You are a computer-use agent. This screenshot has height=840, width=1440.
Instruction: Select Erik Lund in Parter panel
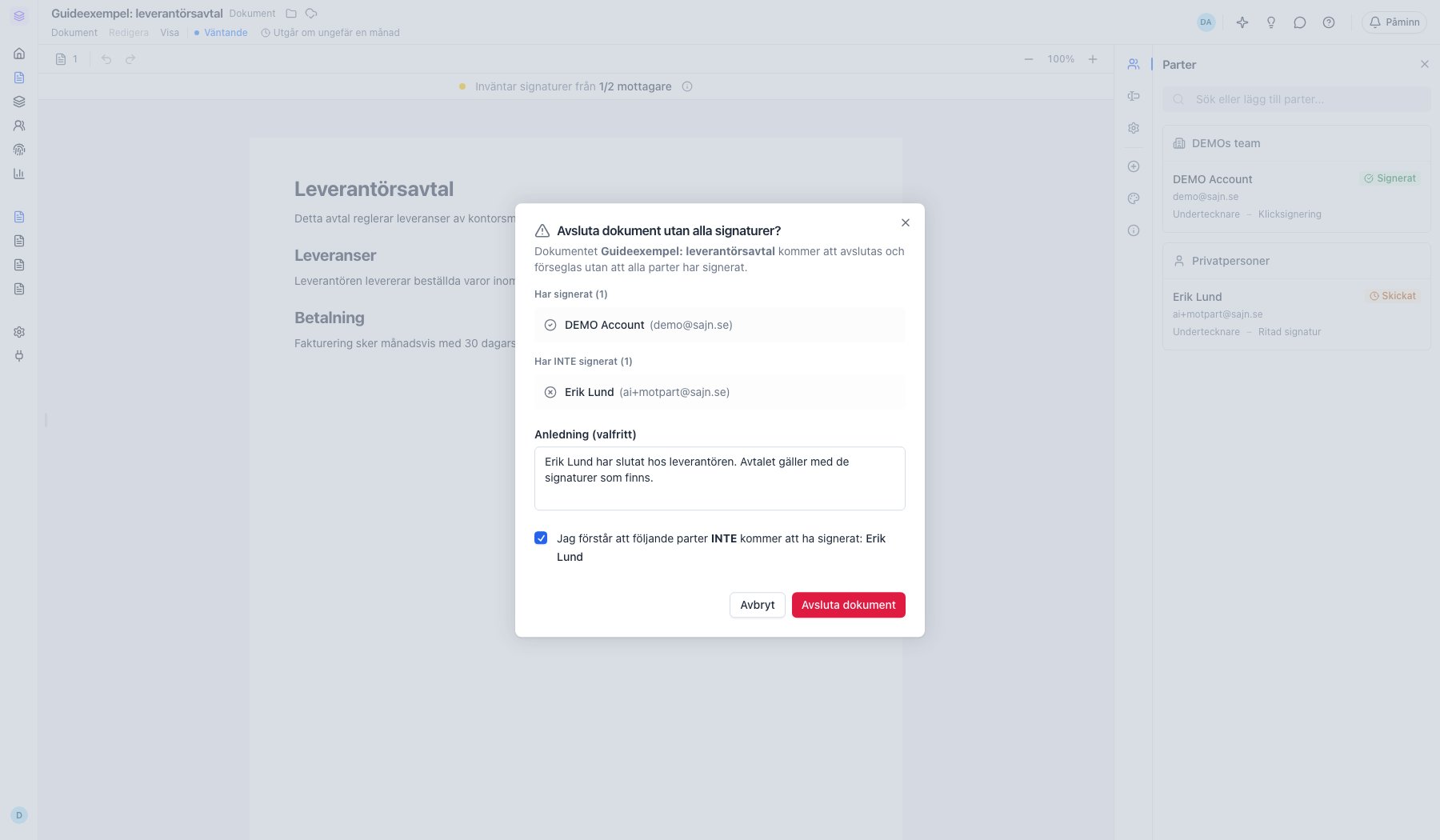click(1297, 314)
